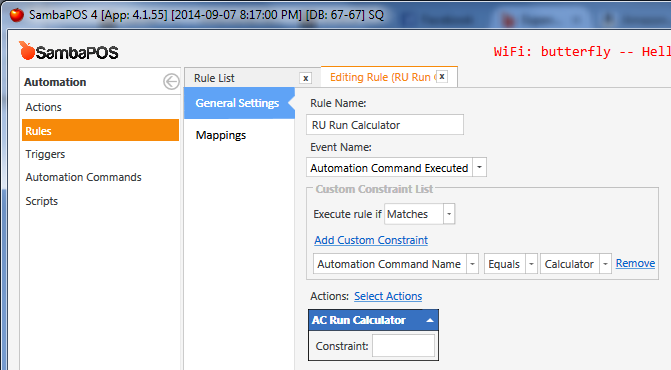Click the action Constraint input field
The width and height of the screenshot is (671, 370).
click(x=404, y=346)
